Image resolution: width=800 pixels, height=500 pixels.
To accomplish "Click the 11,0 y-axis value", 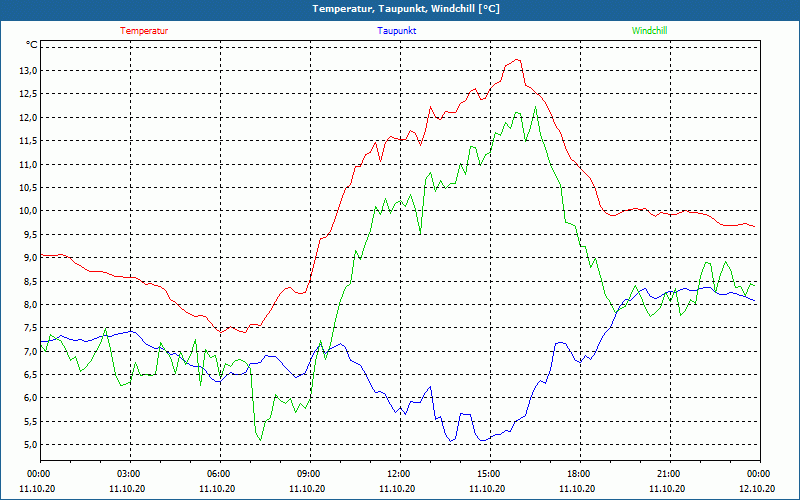I will [x=29, y=164].
